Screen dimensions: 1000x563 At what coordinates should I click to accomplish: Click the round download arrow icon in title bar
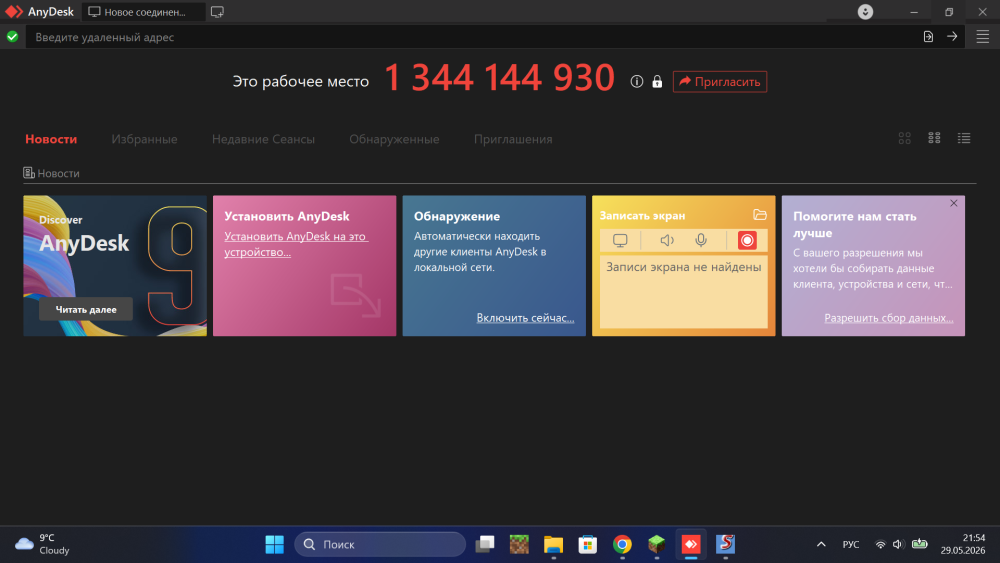865,11
